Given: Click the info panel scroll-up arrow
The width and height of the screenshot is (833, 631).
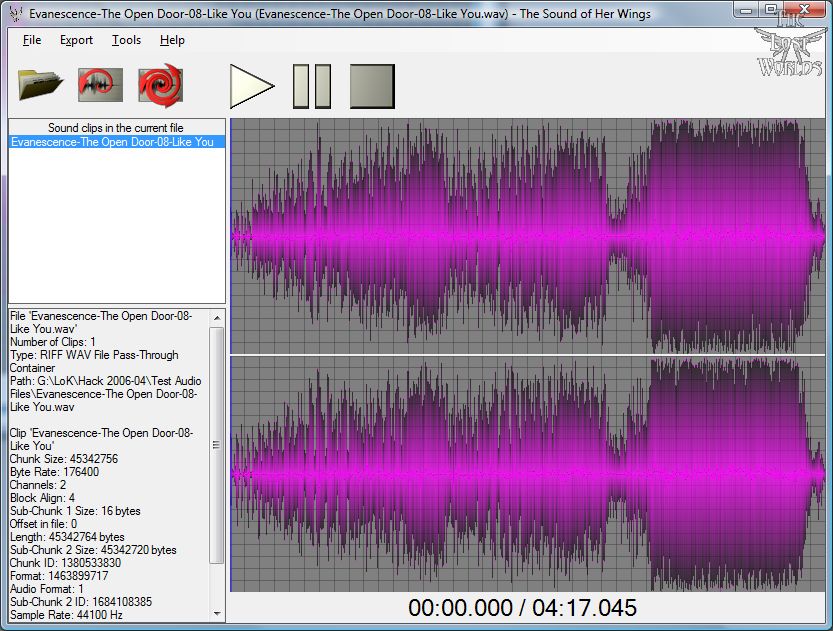Looking at the screenshot, I should (x=217, y=318).
